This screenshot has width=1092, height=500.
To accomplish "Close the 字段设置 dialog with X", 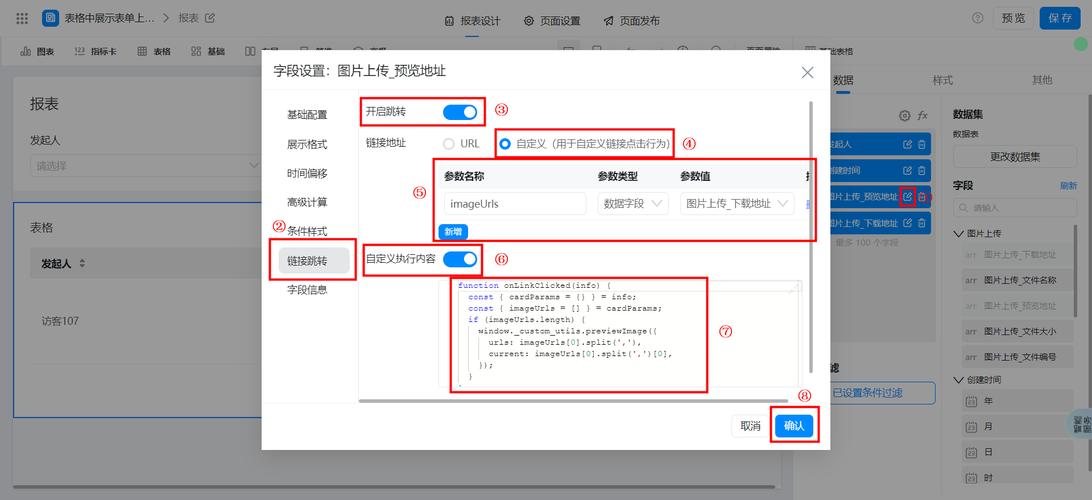I will coord(807,72).
